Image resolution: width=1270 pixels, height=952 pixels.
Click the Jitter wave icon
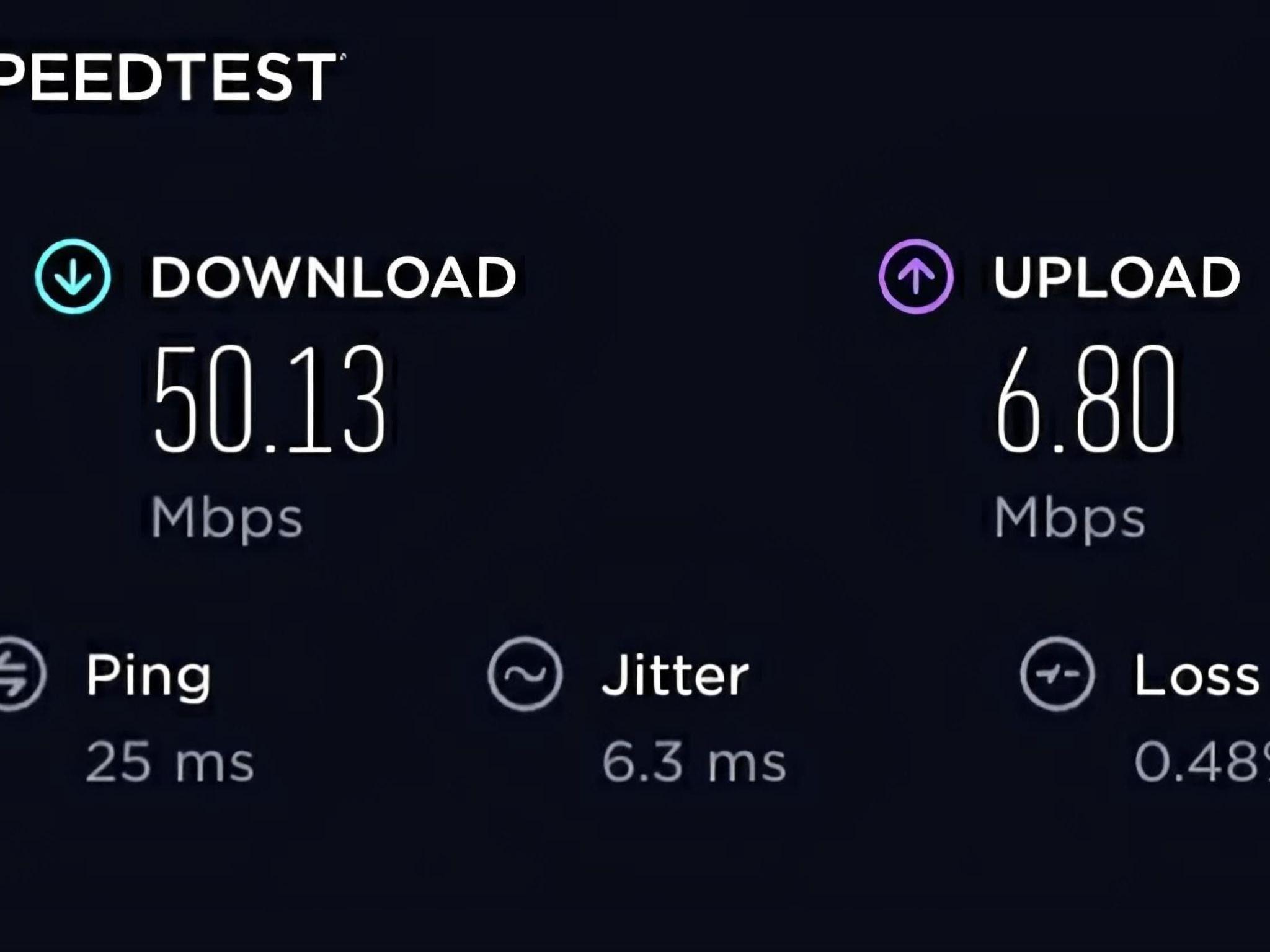pos(525,674)
